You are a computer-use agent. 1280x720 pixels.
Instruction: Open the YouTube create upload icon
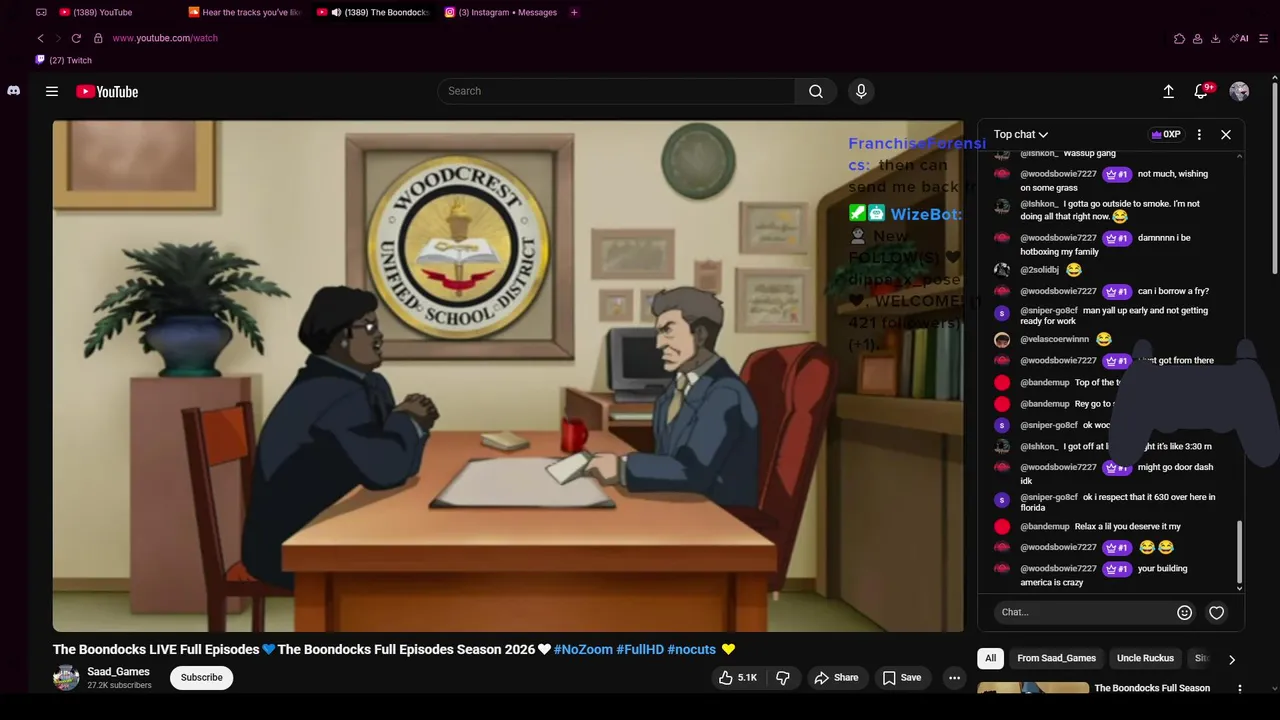tap(1168, 91)
